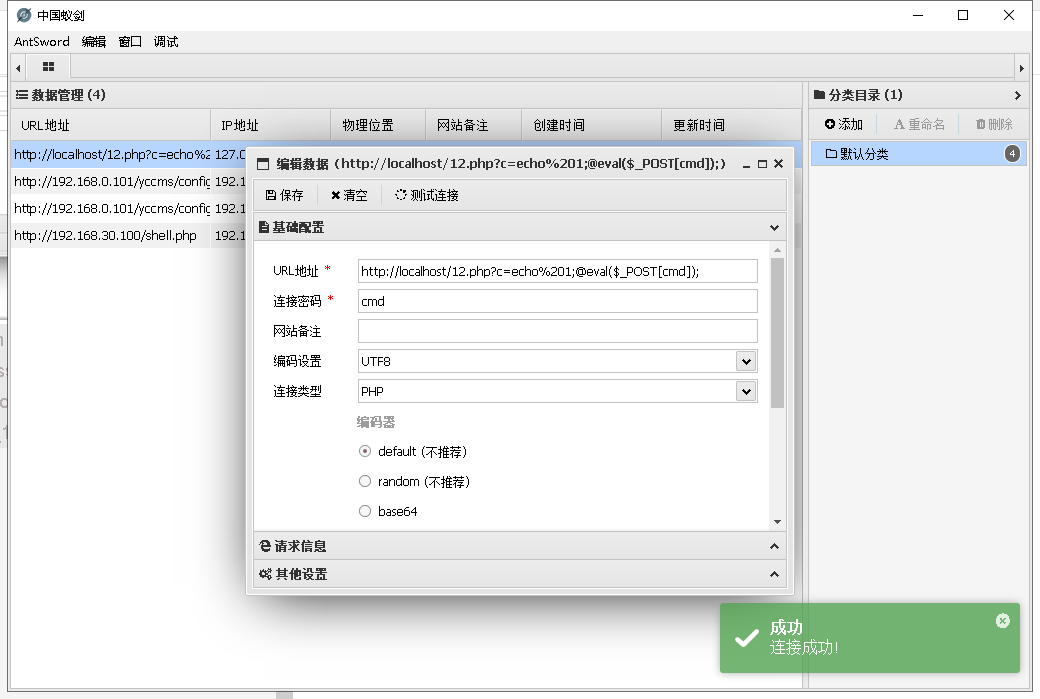Click the 连接密码 field containing cmd
The height and width of the screenshot is (699, 1040).
[x=557, y=301]
